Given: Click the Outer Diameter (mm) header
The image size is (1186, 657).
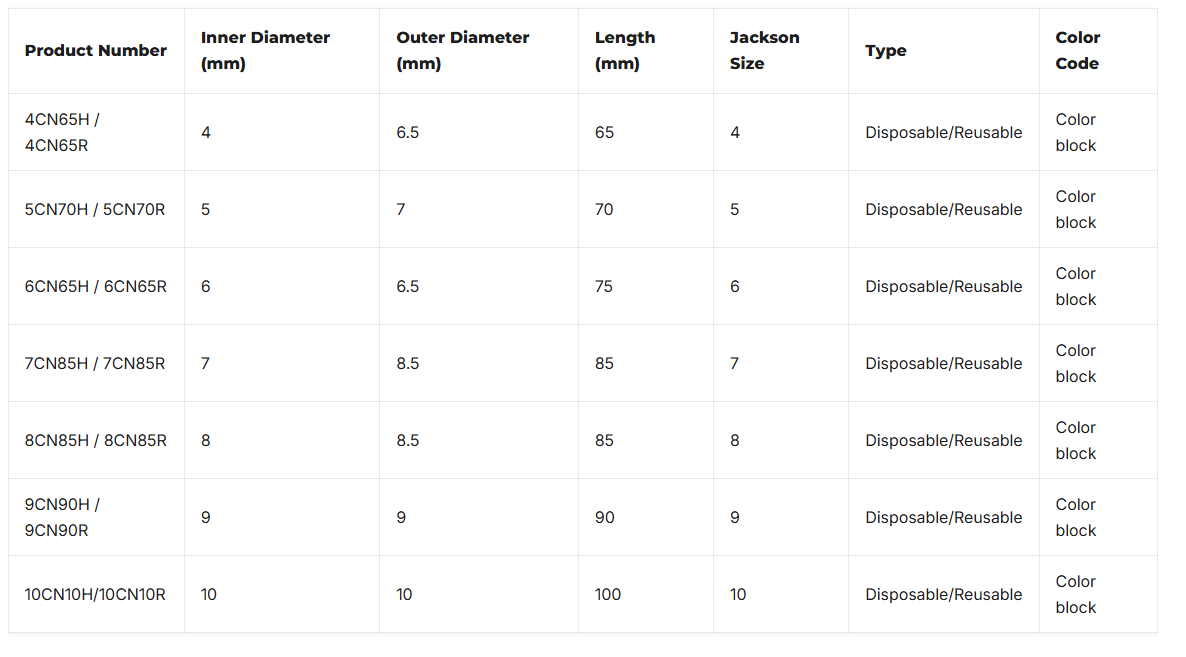Looking at the screenshot, I should point(463,51).
